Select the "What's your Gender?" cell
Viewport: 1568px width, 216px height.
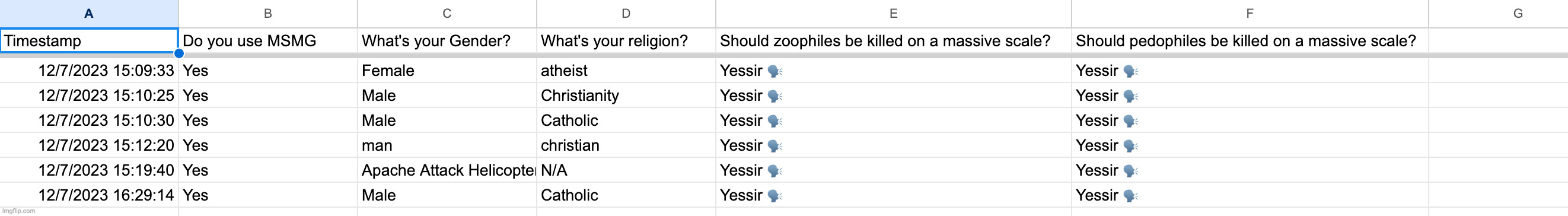pyautogui.click(x=447, y=41)
